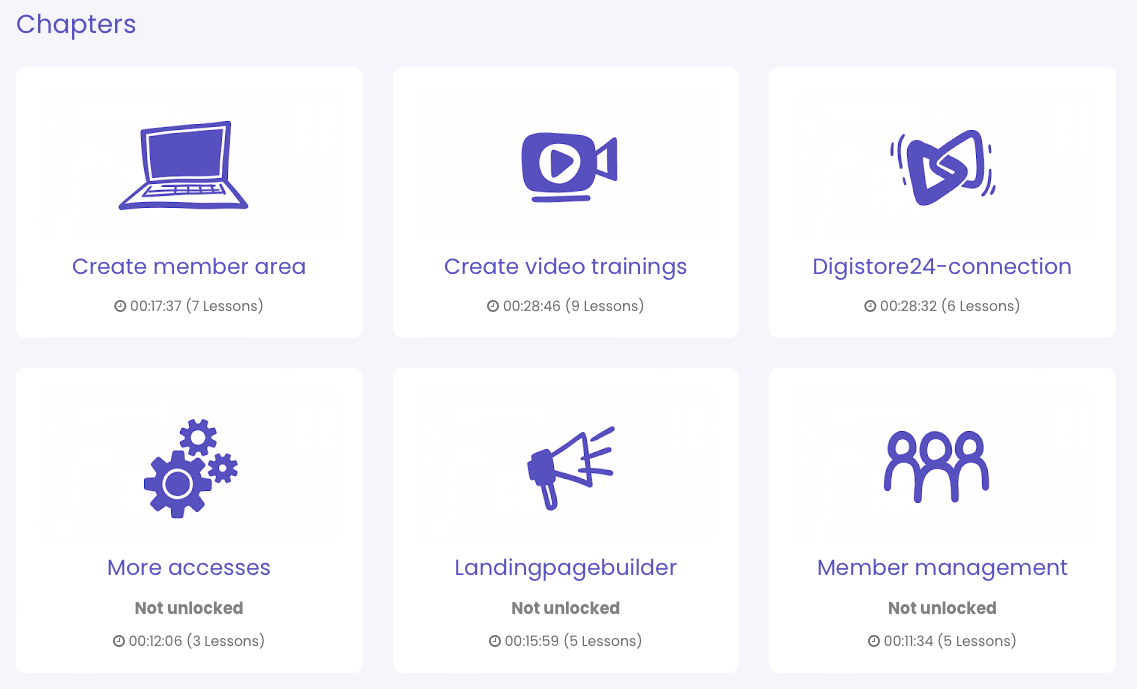The image size is (1137, 689).
Task: Click the Chapters section heading
Action: point(76,25)
